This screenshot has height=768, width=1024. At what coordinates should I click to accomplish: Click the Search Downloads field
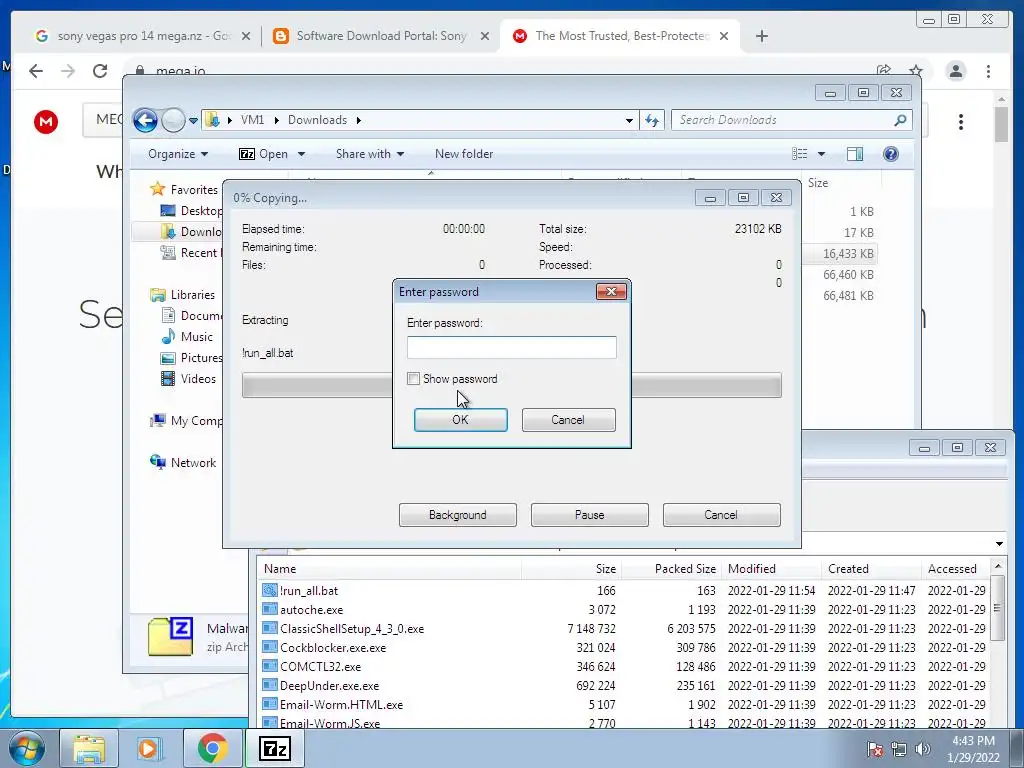tap(784, 120)
